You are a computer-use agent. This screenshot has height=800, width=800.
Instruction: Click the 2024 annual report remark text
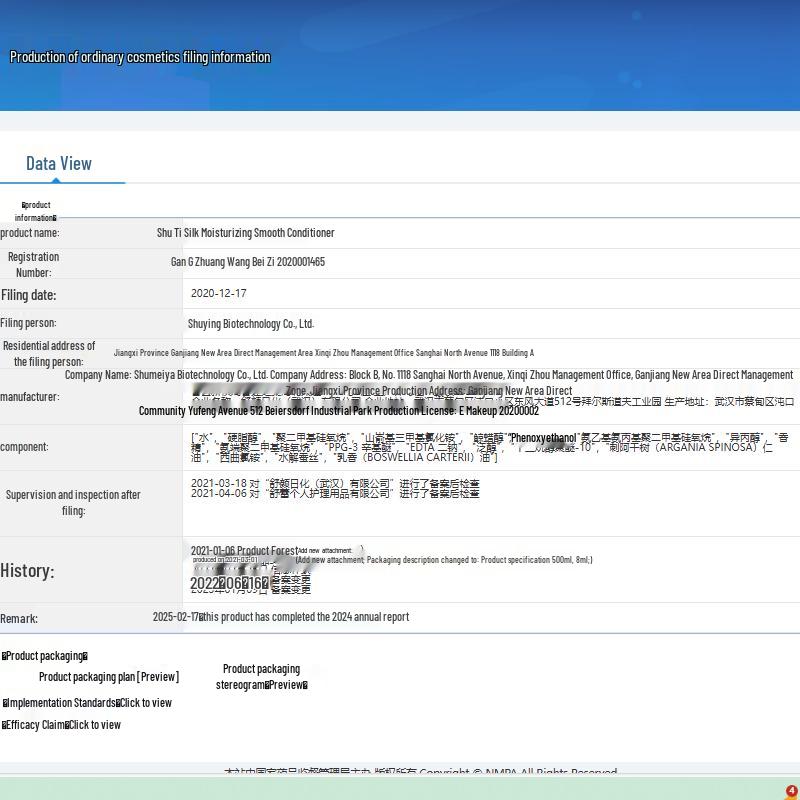click(x=281, y=617)
